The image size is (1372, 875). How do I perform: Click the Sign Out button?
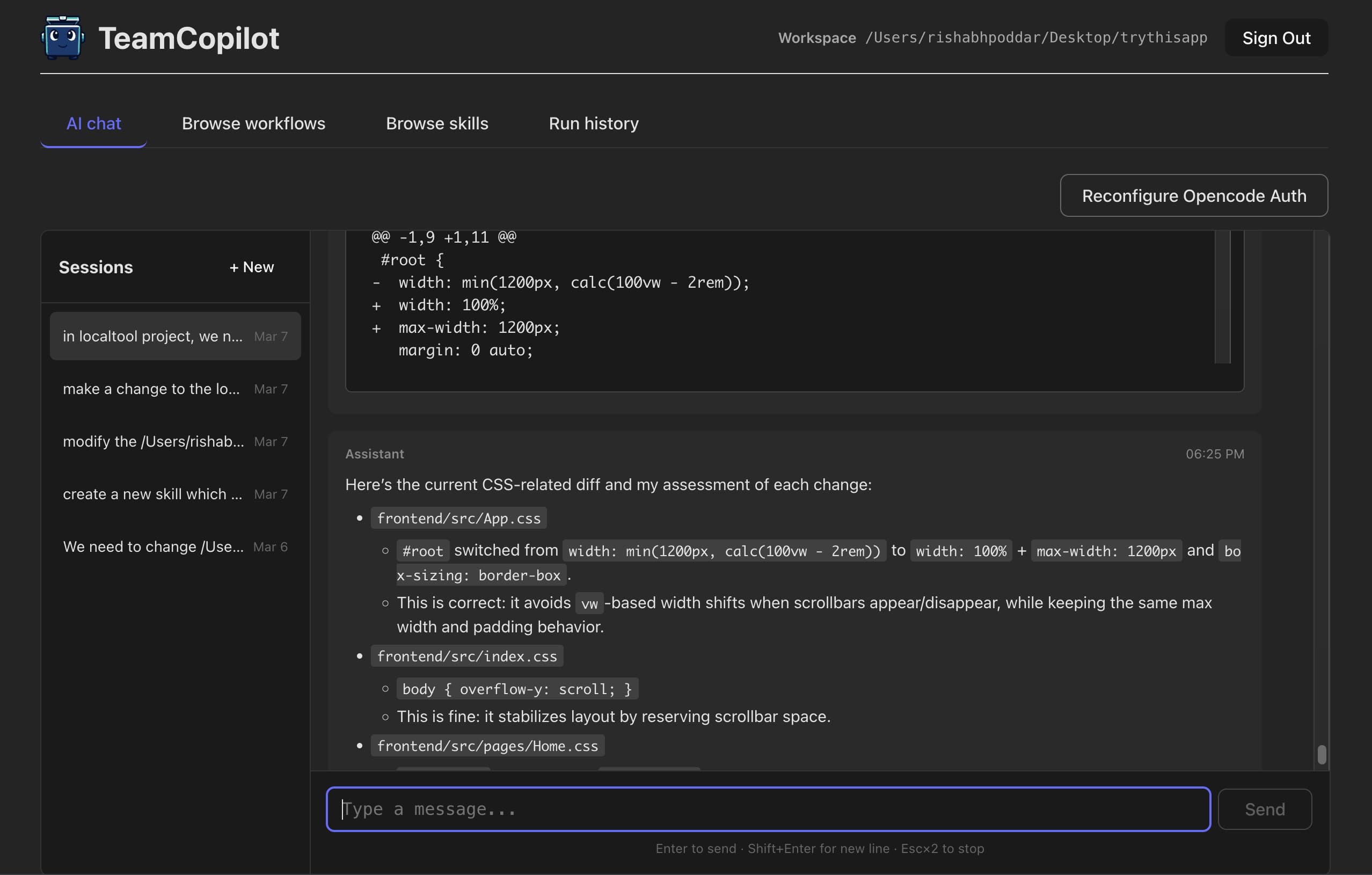1276,38
